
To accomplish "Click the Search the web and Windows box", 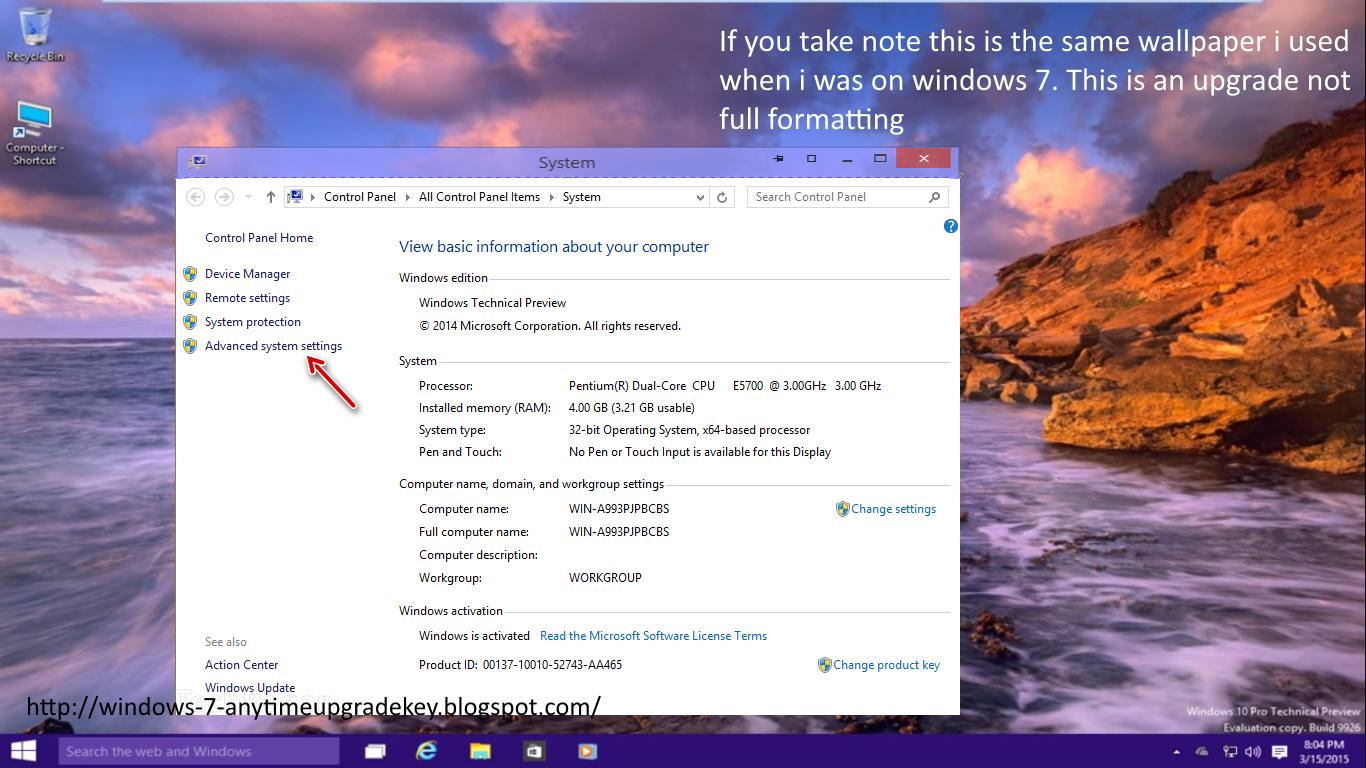I will tap(199, 751).
